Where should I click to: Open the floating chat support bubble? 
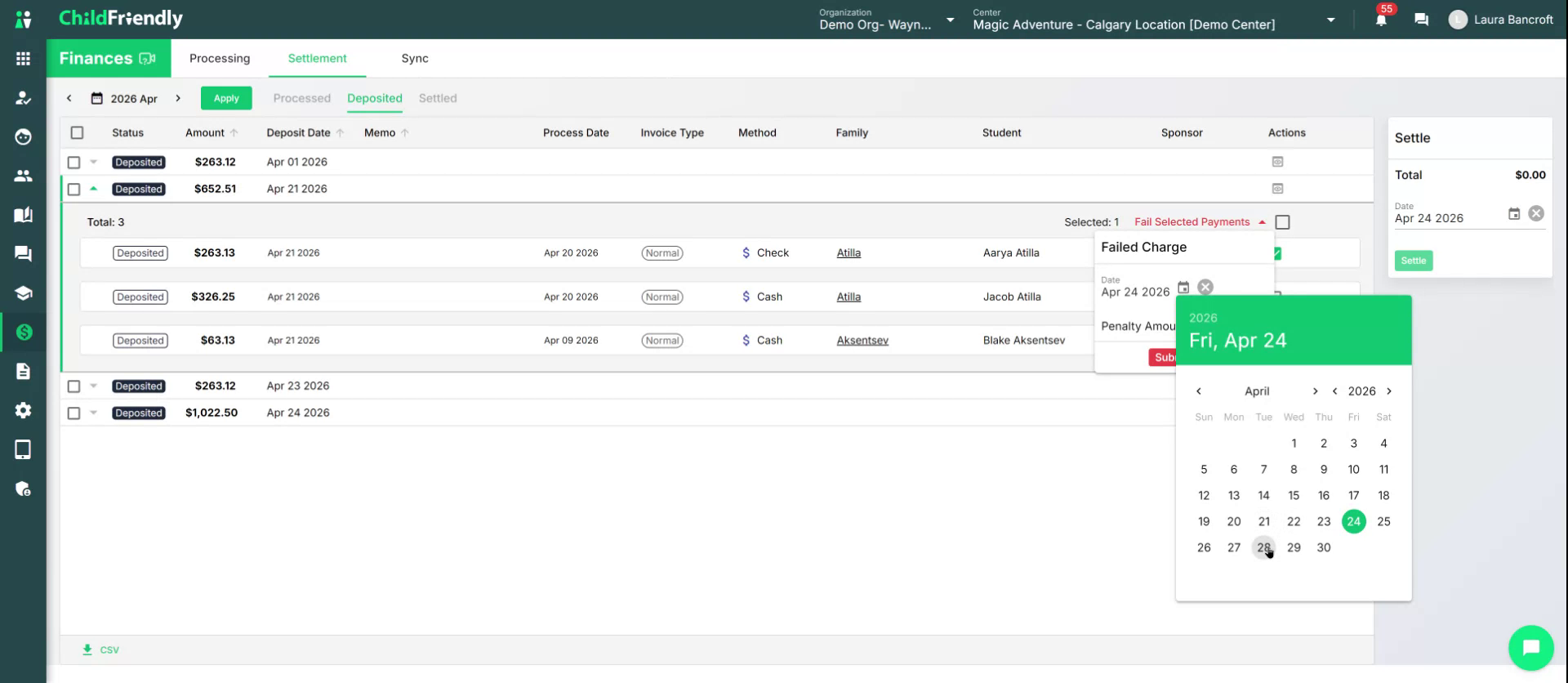click(1530, 648)
